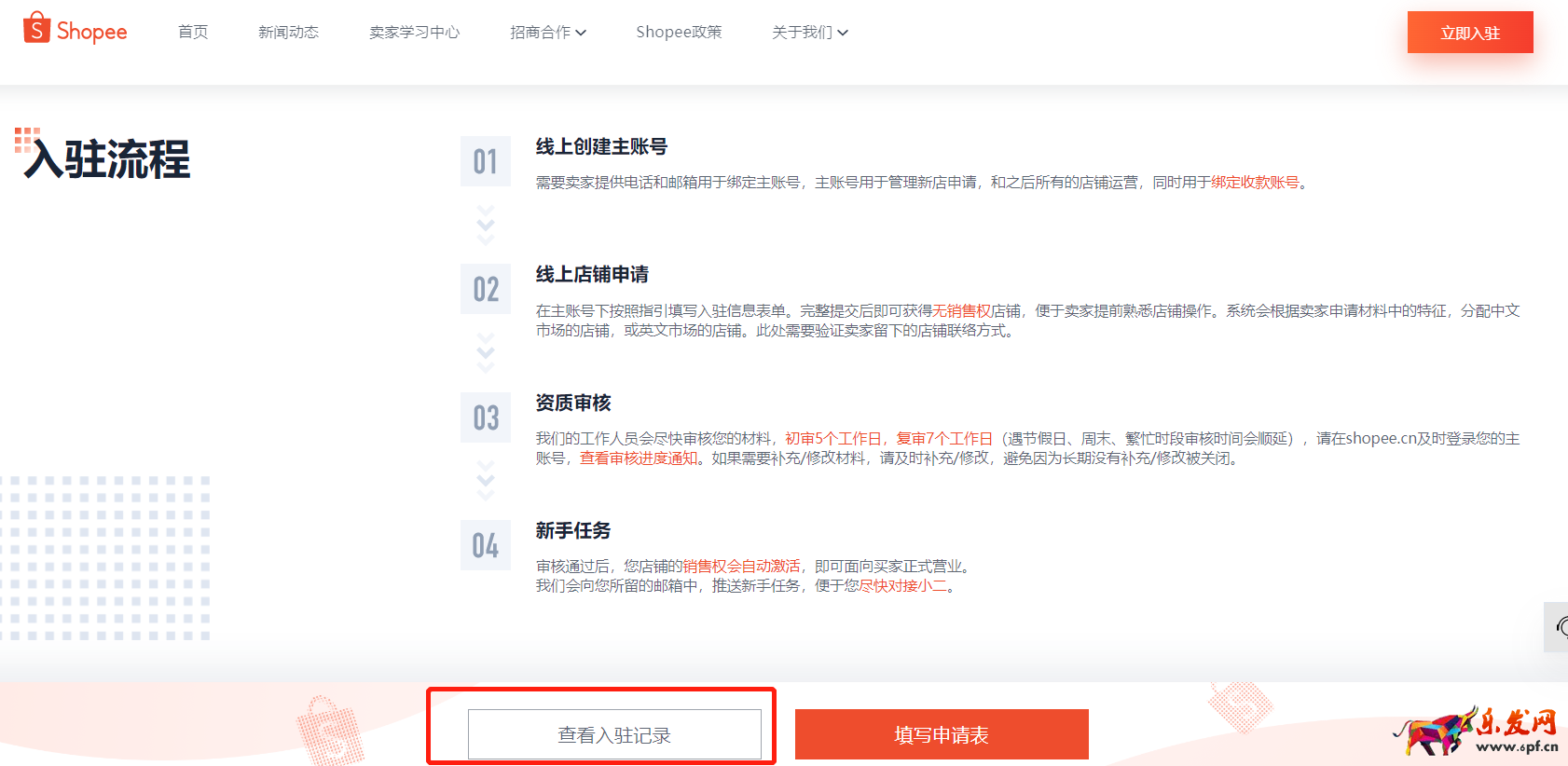1568x766 pixels.
Task: Click the 销售权会自动激活 highlighted text
Action: [x=741, y=566]
